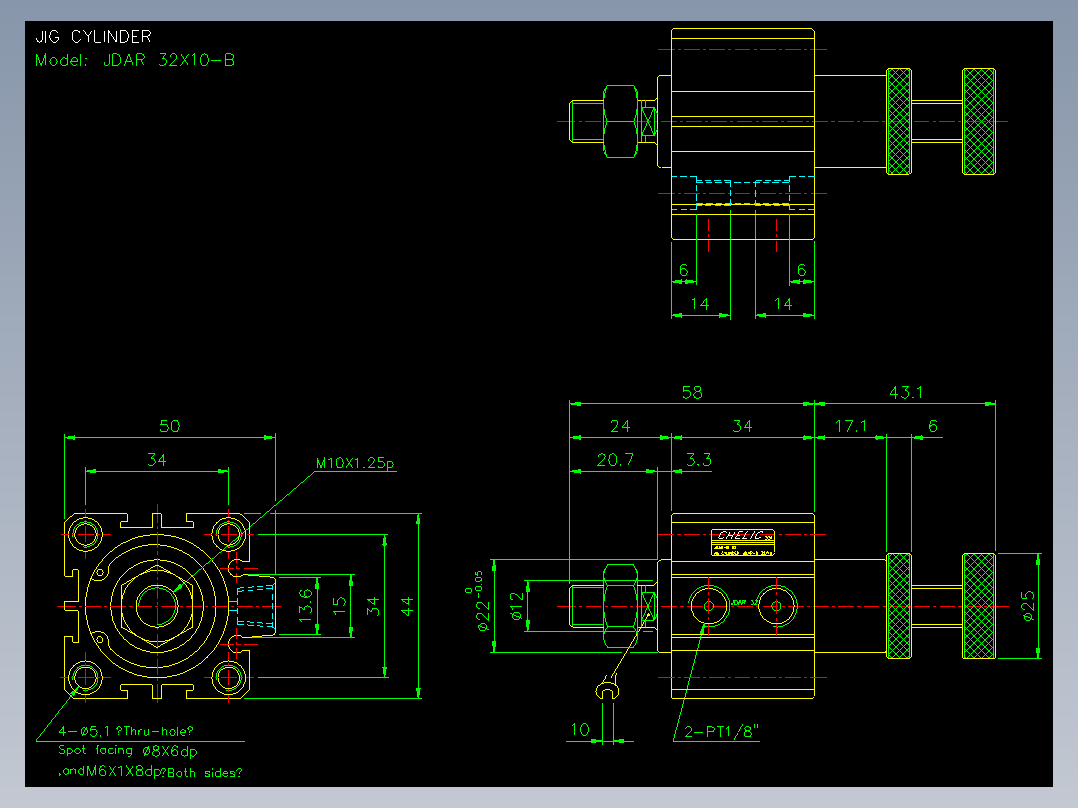Viewport: 1078px width, 808px height.
Task: Select the '43.1' dimension value
Action: pos(905,393)
